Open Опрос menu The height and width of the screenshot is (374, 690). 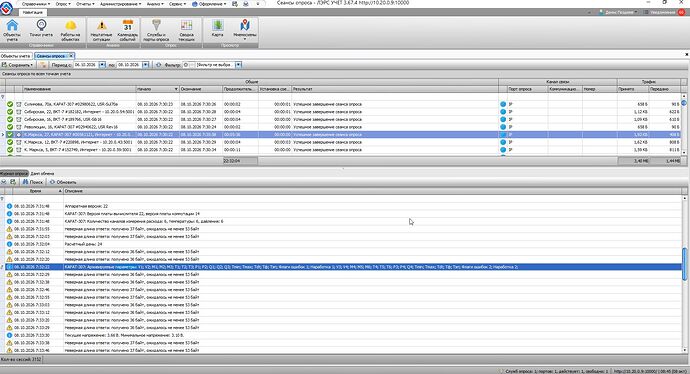tap(63, 4)
